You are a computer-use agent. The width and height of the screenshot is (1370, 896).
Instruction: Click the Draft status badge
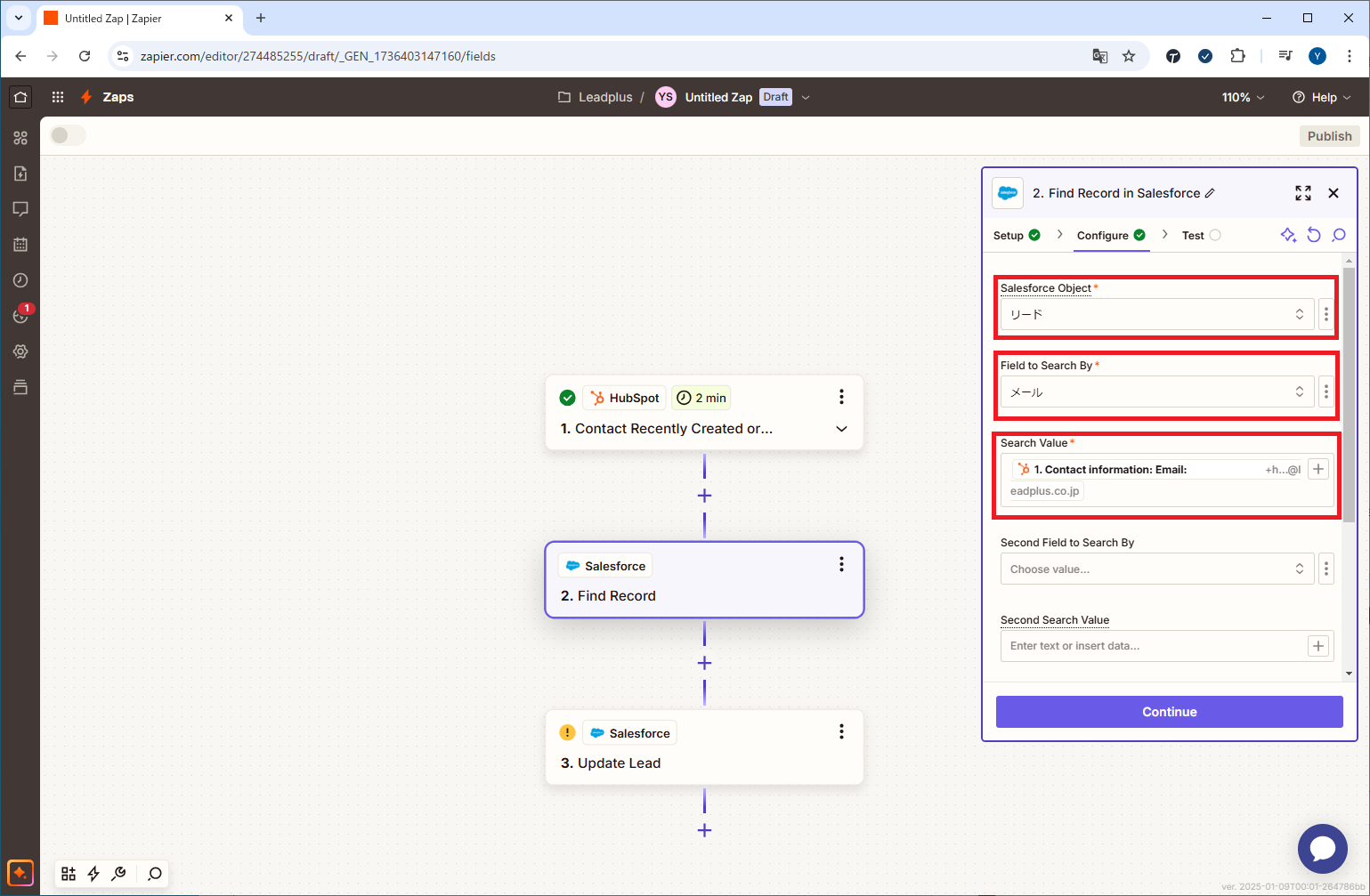[x=775, y=97]
